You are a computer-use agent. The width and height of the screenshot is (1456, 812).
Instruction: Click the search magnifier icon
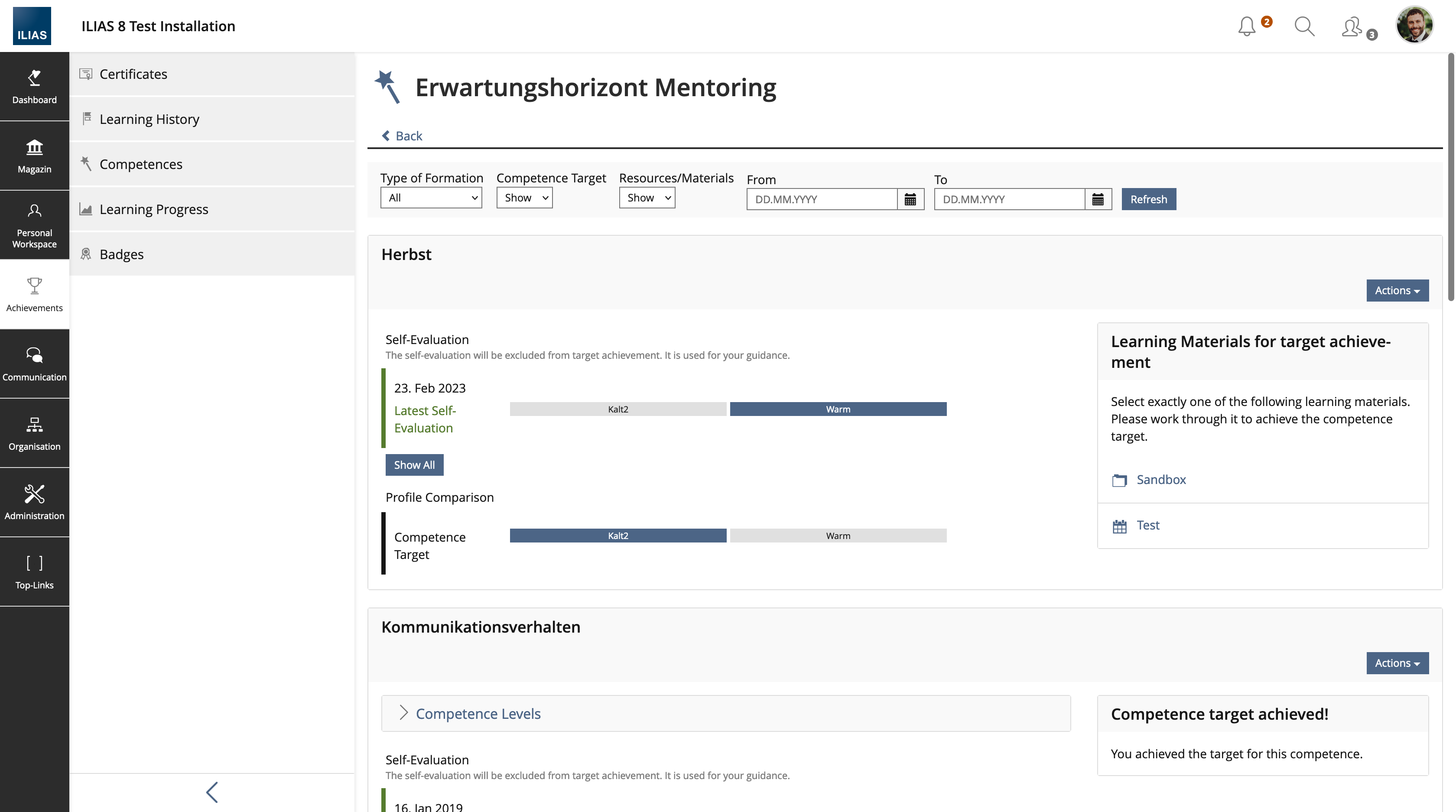(1304, 26)
